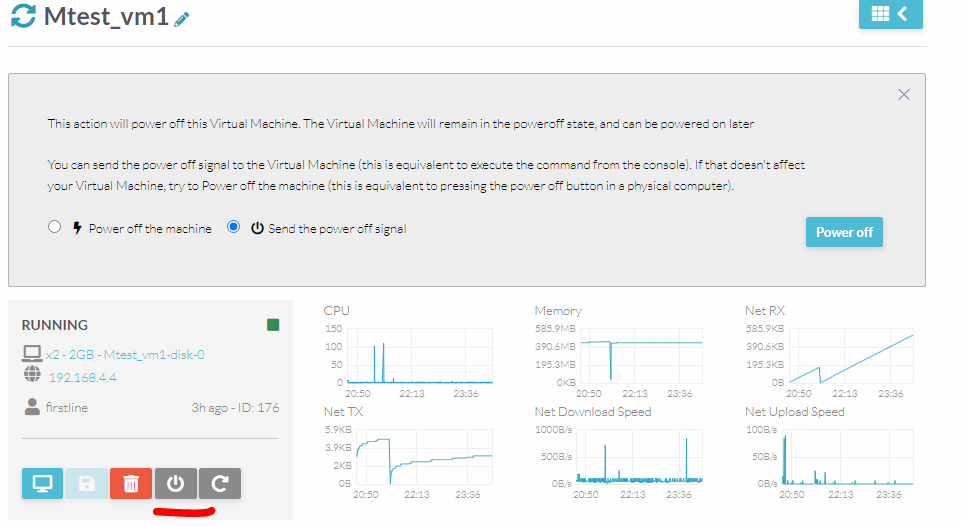Select Power off the machine option
The width and height of the screenshot is (962, 526).
[x=55, y=228]
